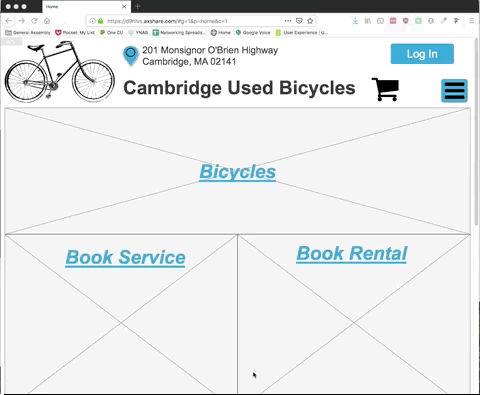Viewport: 480px width, 395px height.
Task: Click the bicycle logo image
Action: tap(60, 72)
